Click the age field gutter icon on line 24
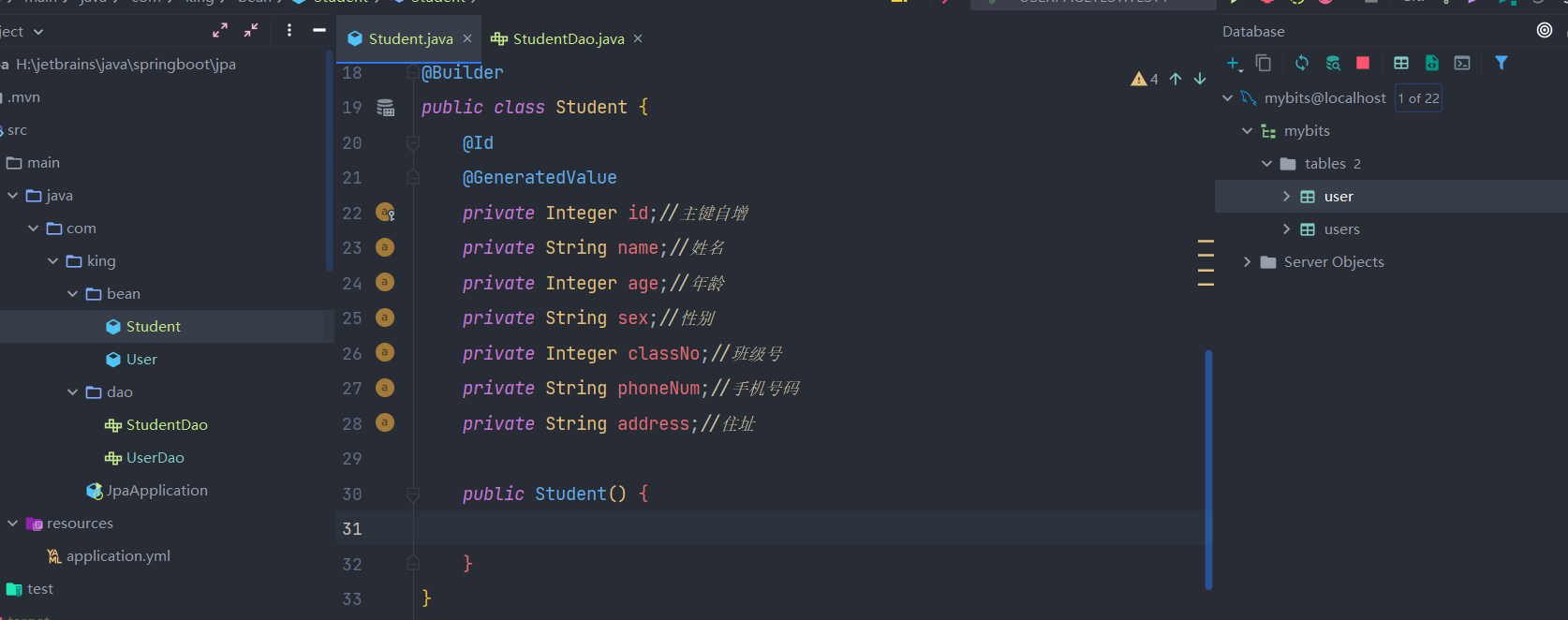Screen dimensions: 1568x620 (x=384, y=282)
